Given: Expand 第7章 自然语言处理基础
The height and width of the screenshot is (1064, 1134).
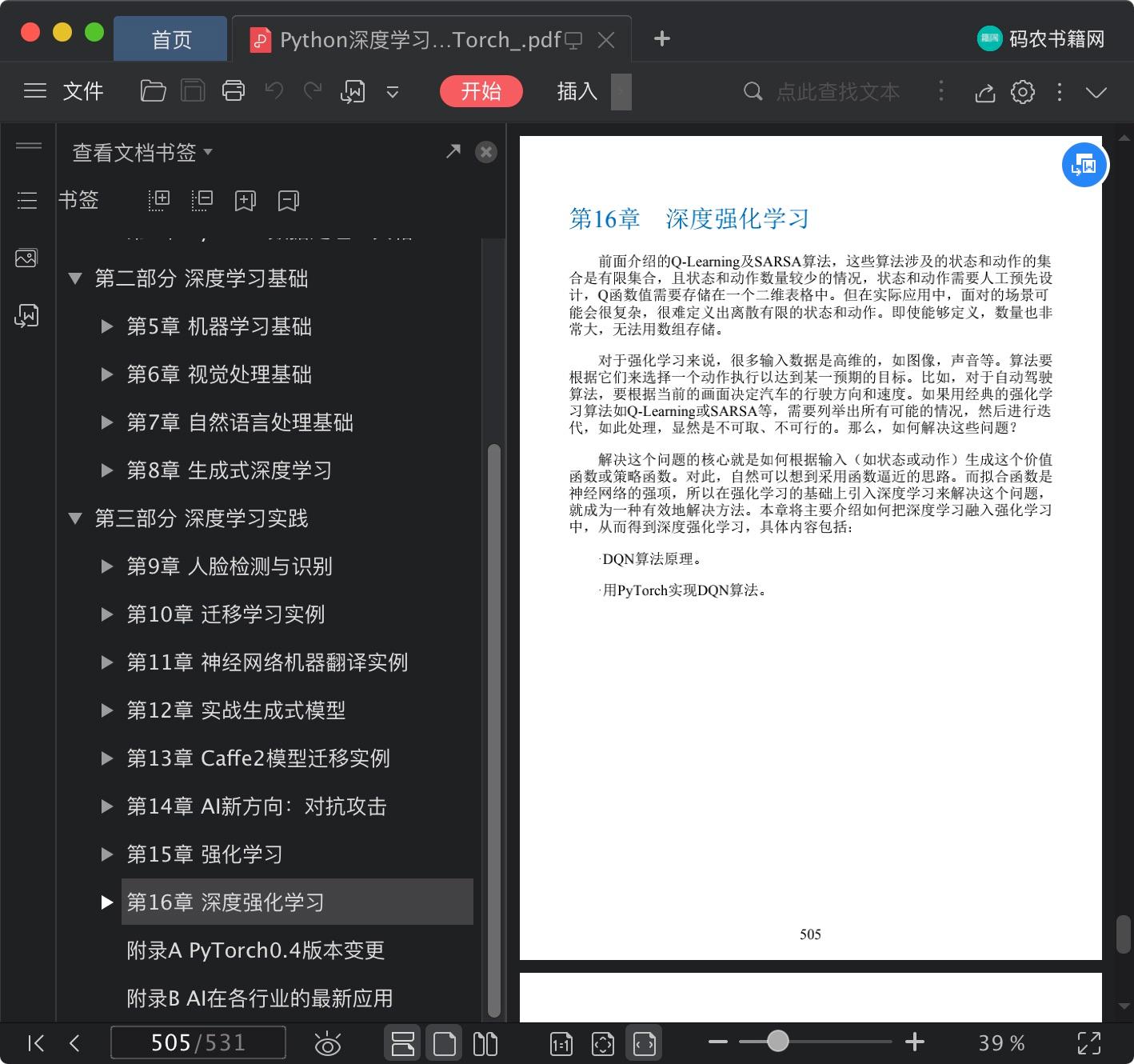Looking at the screenshot, I should [x=107, y=422].
